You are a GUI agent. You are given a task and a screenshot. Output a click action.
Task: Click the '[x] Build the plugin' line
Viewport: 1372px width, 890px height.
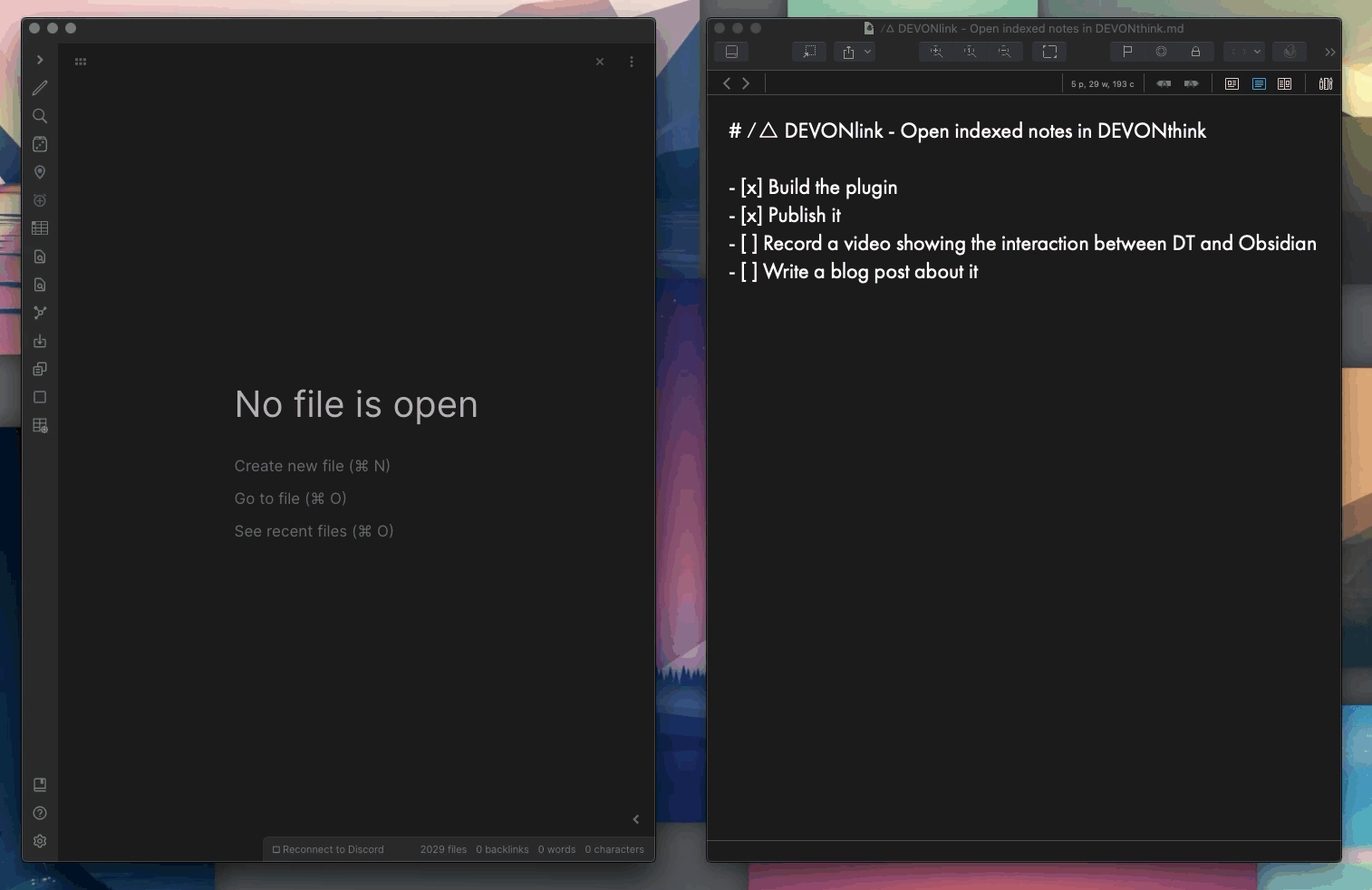(813, 188)
